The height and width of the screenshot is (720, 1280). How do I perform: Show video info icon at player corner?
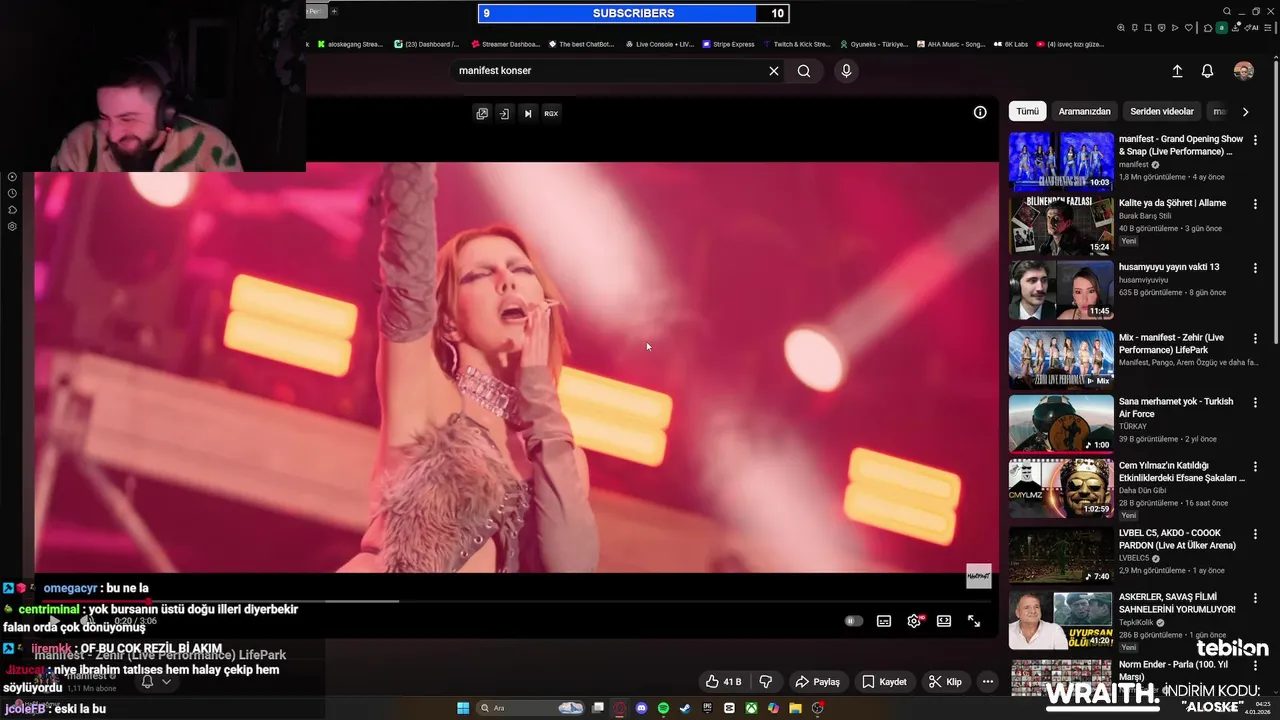[980, 112]
